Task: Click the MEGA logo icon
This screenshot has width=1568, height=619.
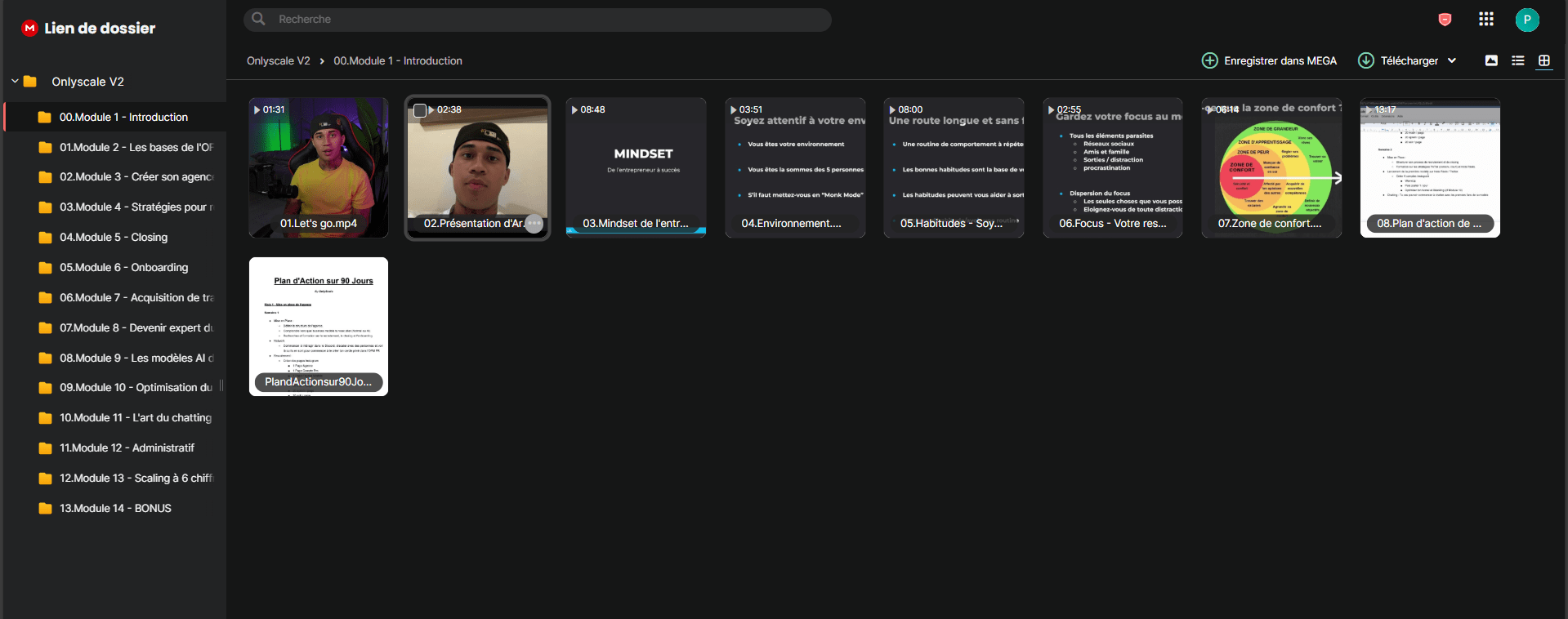Action: click(30, 28)
